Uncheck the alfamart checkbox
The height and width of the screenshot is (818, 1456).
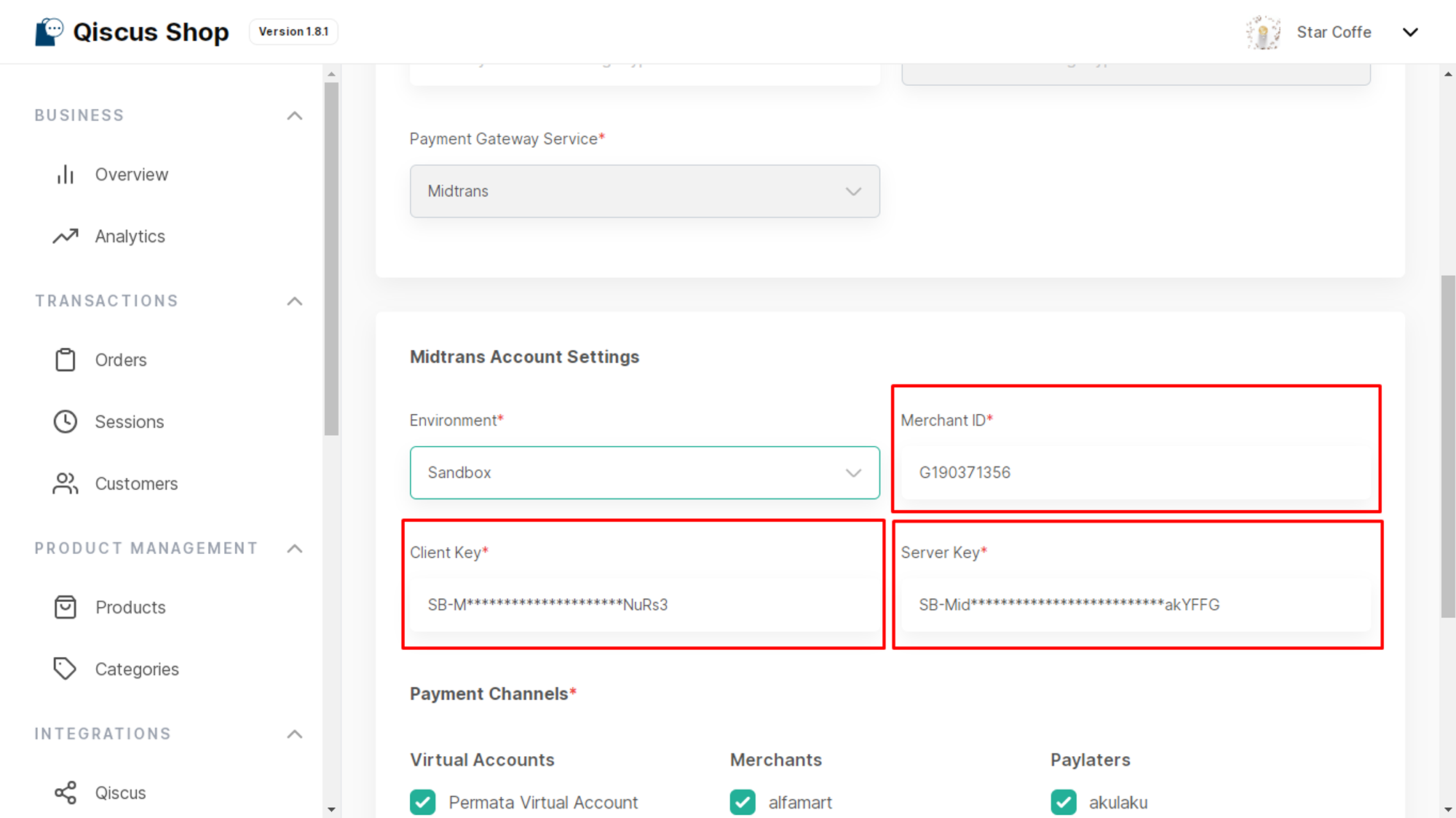click(x=743, y=802)
